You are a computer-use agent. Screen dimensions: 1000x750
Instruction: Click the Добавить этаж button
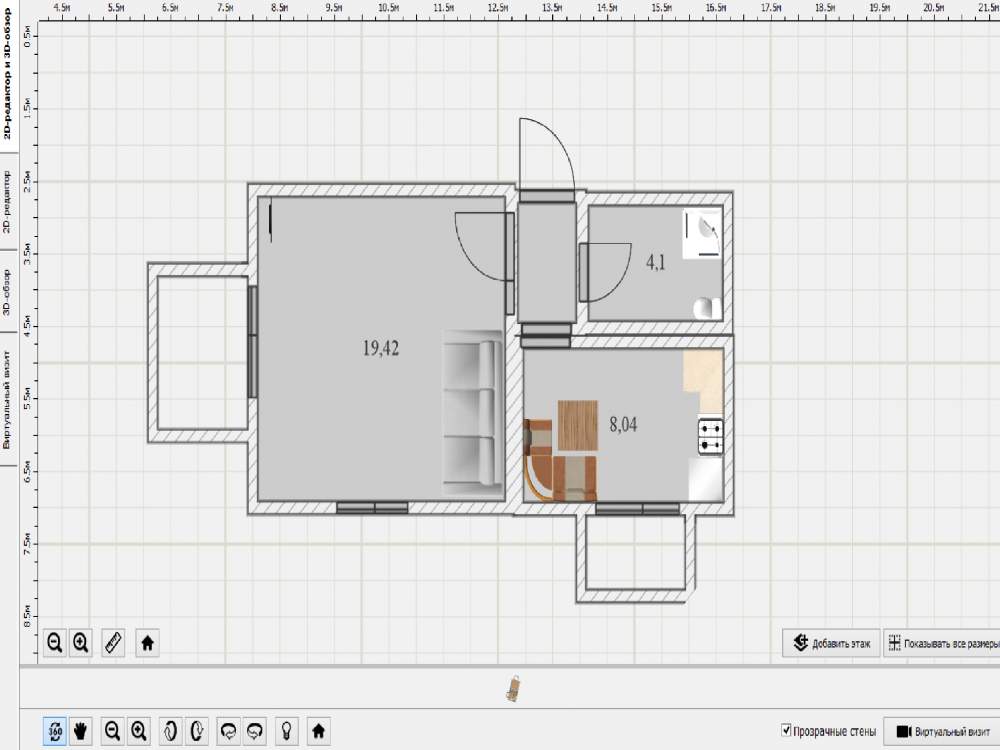pyautogui.click(x=832, y=643)
